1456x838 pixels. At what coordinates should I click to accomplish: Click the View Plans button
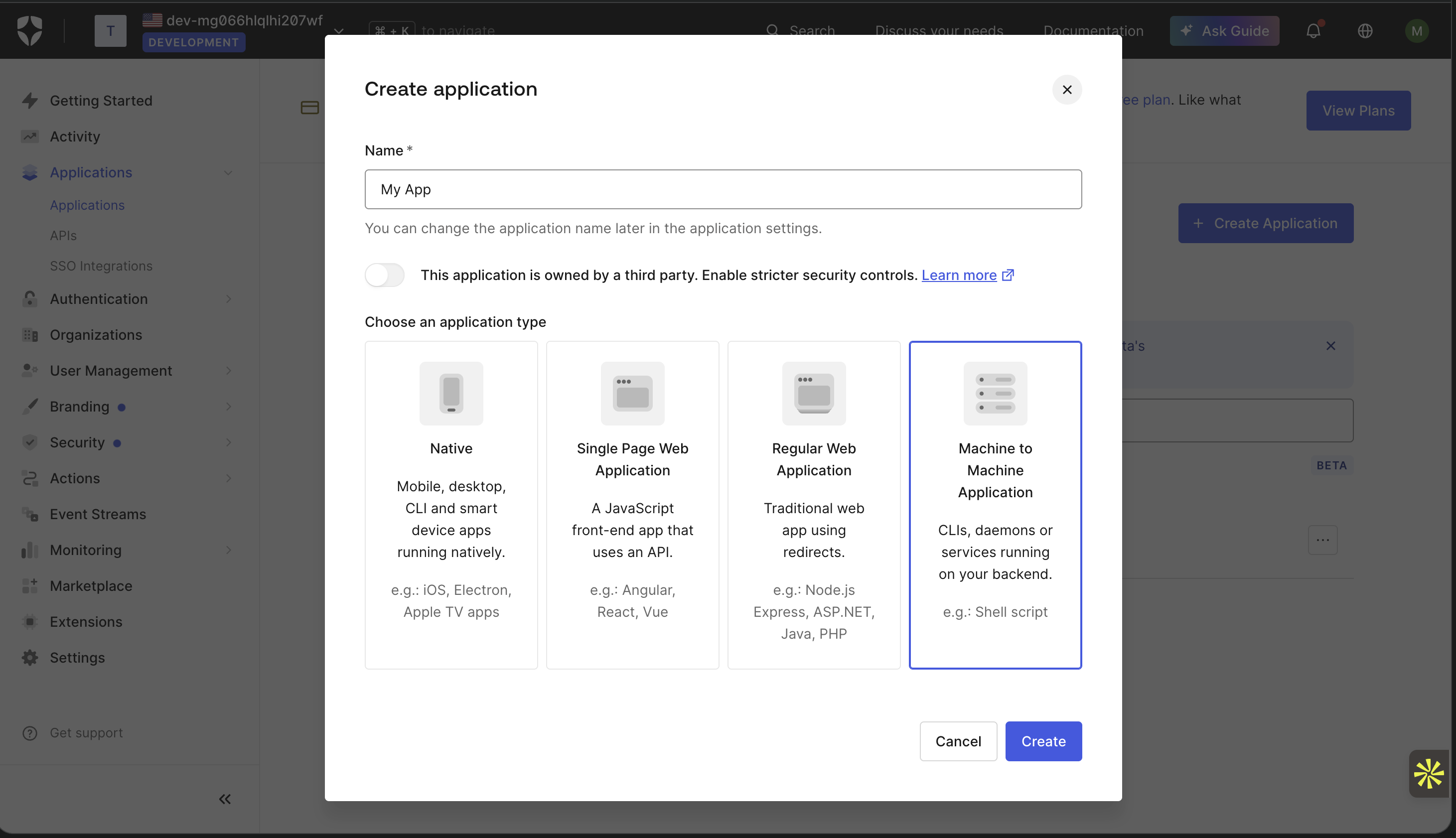pos(1358,111)
